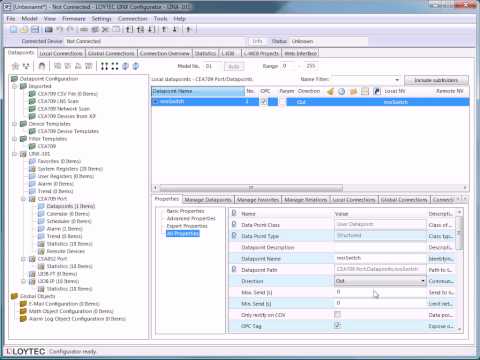The height and width of the screenshot is (360, 480).
Task: Select Remote Devices tree item
Action: point(66,251)
